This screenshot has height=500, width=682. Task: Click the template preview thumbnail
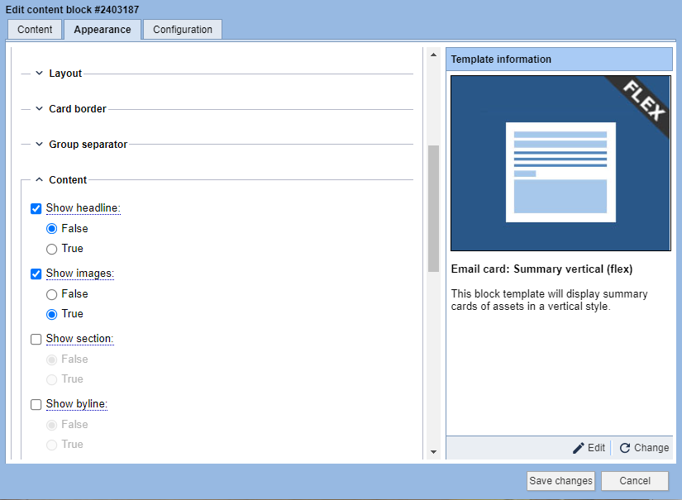(x=561, y=163)
